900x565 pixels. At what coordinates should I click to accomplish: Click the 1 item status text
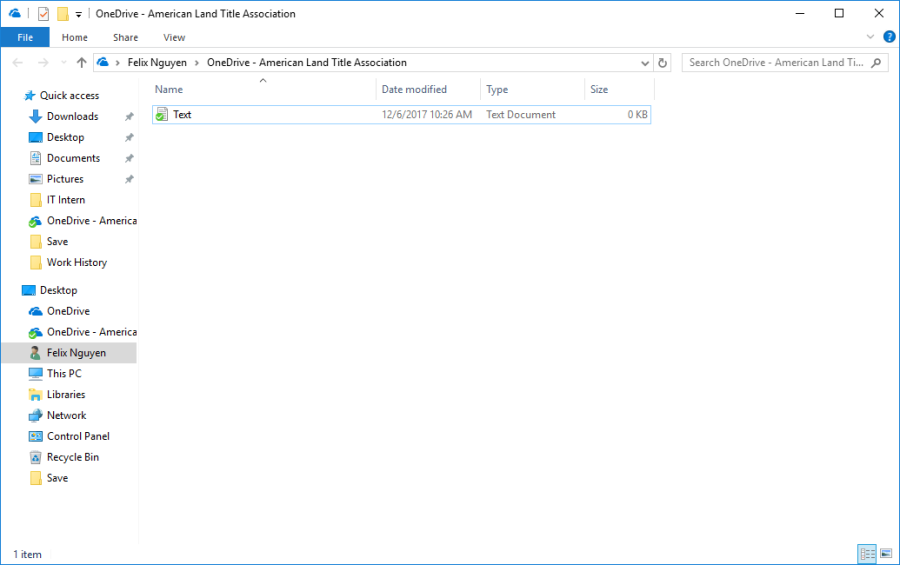pyautogui.click(x=28, y=554)
